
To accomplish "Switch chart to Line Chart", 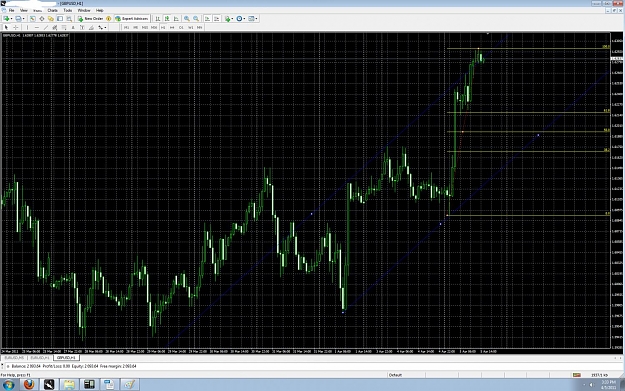I will [176, 19].
